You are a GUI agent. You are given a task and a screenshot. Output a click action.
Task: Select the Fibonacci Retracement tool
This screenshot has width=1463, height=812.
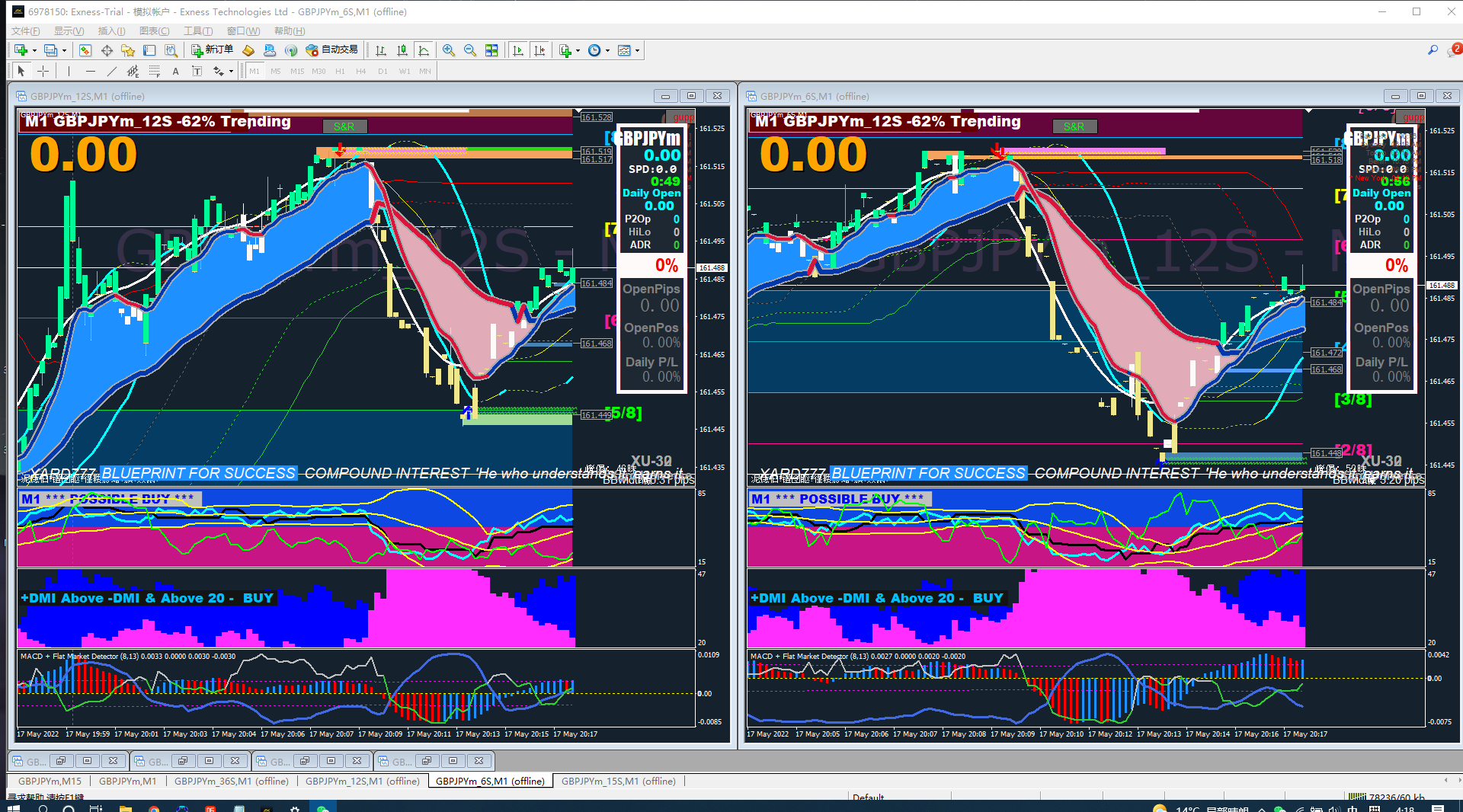tap(155, 71)
